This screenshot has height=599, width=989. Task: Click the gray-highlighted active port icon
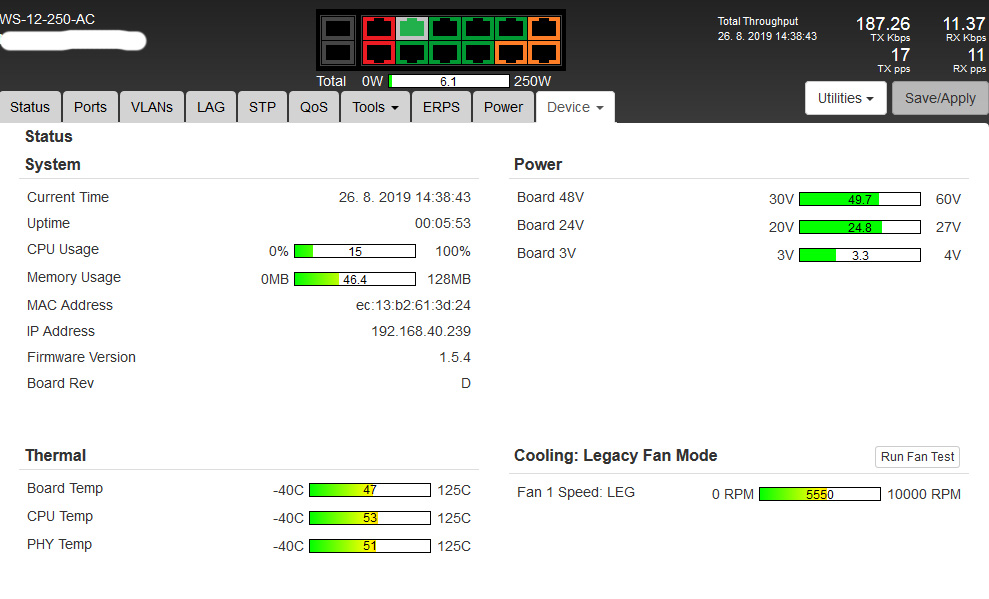[x=411, y=28]
